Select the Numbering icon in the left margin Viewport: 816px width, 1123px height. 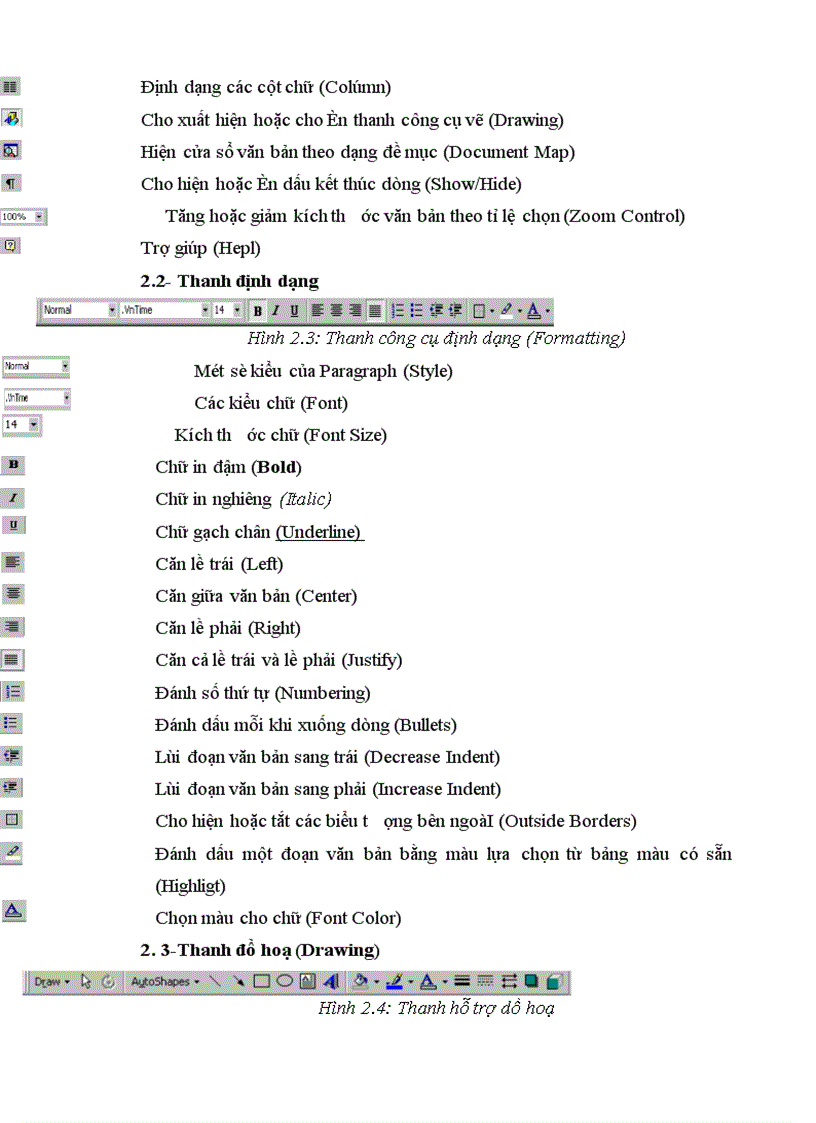(11, 691)
